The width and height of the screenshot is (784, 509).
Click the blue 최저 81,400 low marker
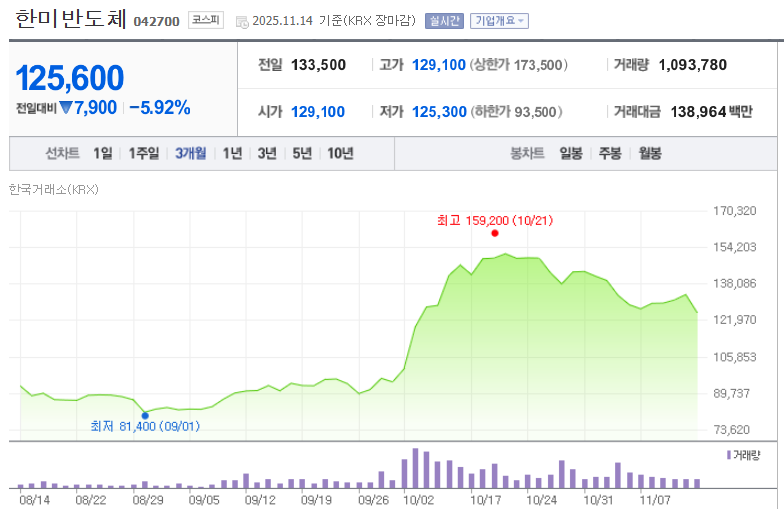point(145,415)
